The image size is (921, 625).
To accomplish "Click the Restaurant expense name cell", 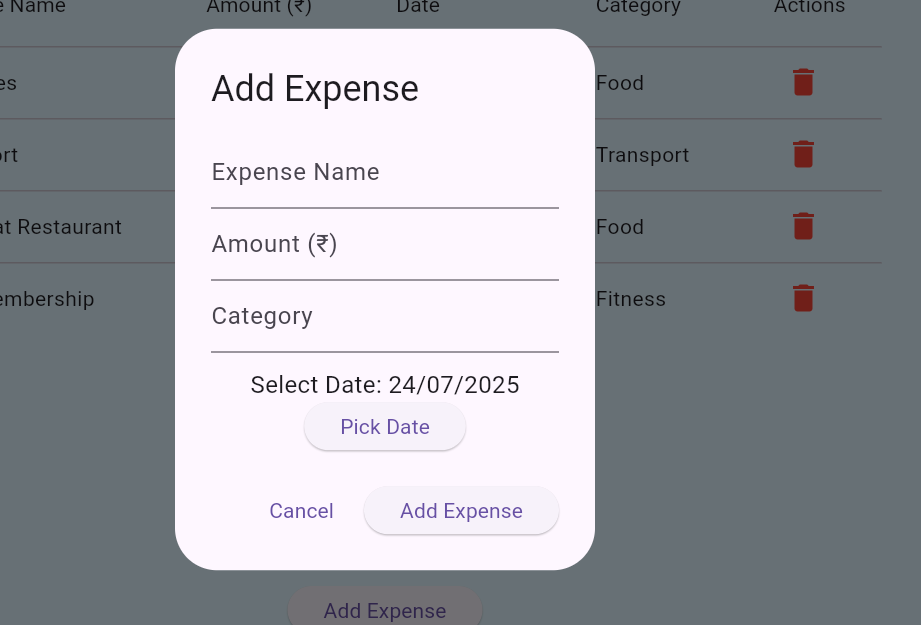I will (62, 227).
